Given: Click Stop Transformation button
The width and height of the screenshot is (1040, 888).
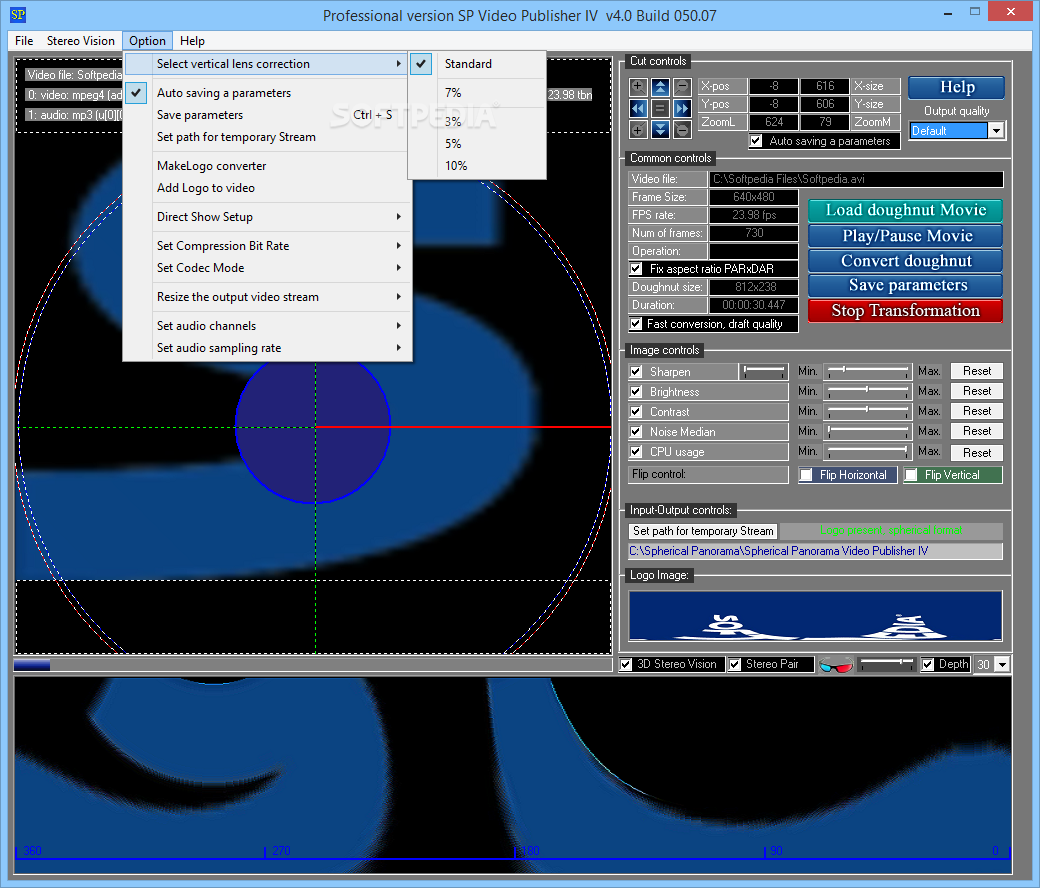Looking at the screenshot, I should pyautogui.click(x=905, y=310).
